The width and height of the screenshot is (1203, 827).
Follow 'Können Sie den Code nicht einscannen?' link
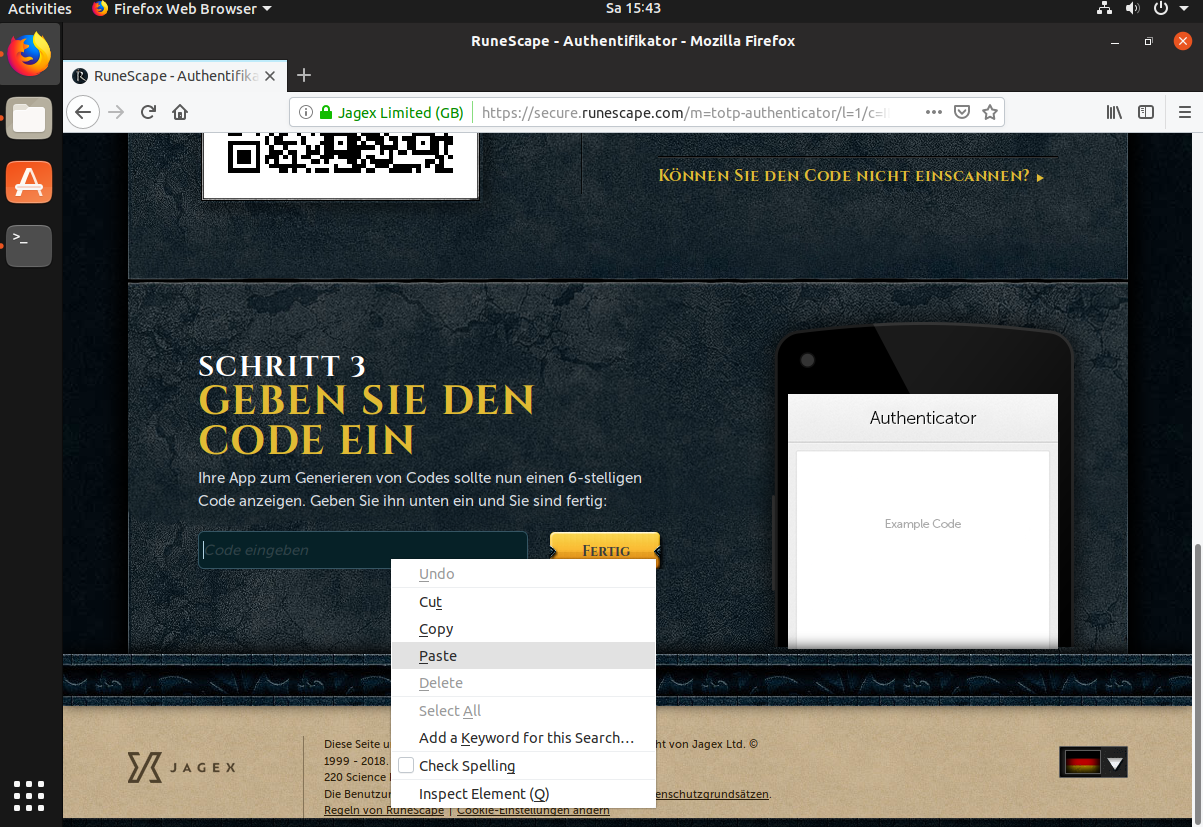coord(850,176)
